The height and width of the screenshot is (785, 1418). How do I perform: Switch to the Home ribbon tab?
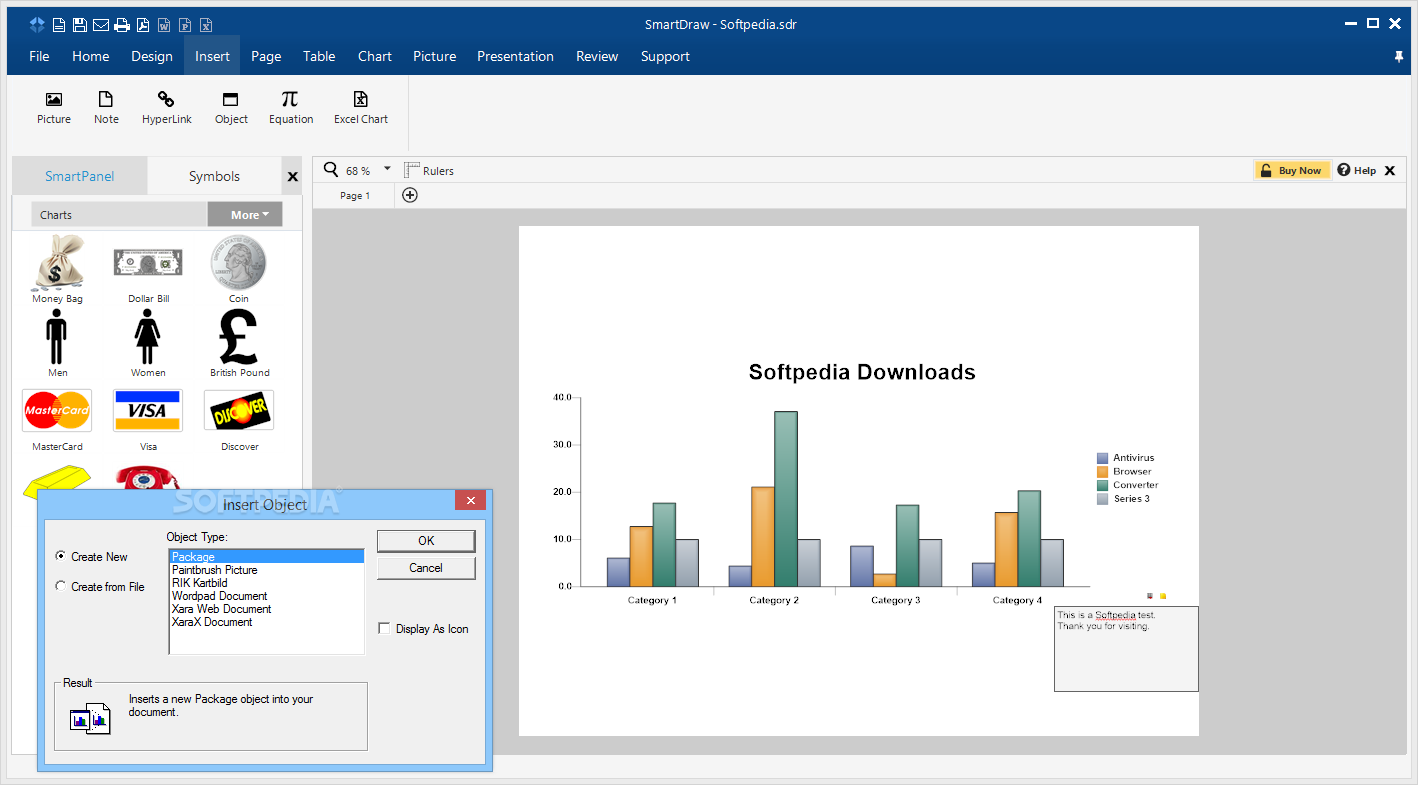coord(90,56)
